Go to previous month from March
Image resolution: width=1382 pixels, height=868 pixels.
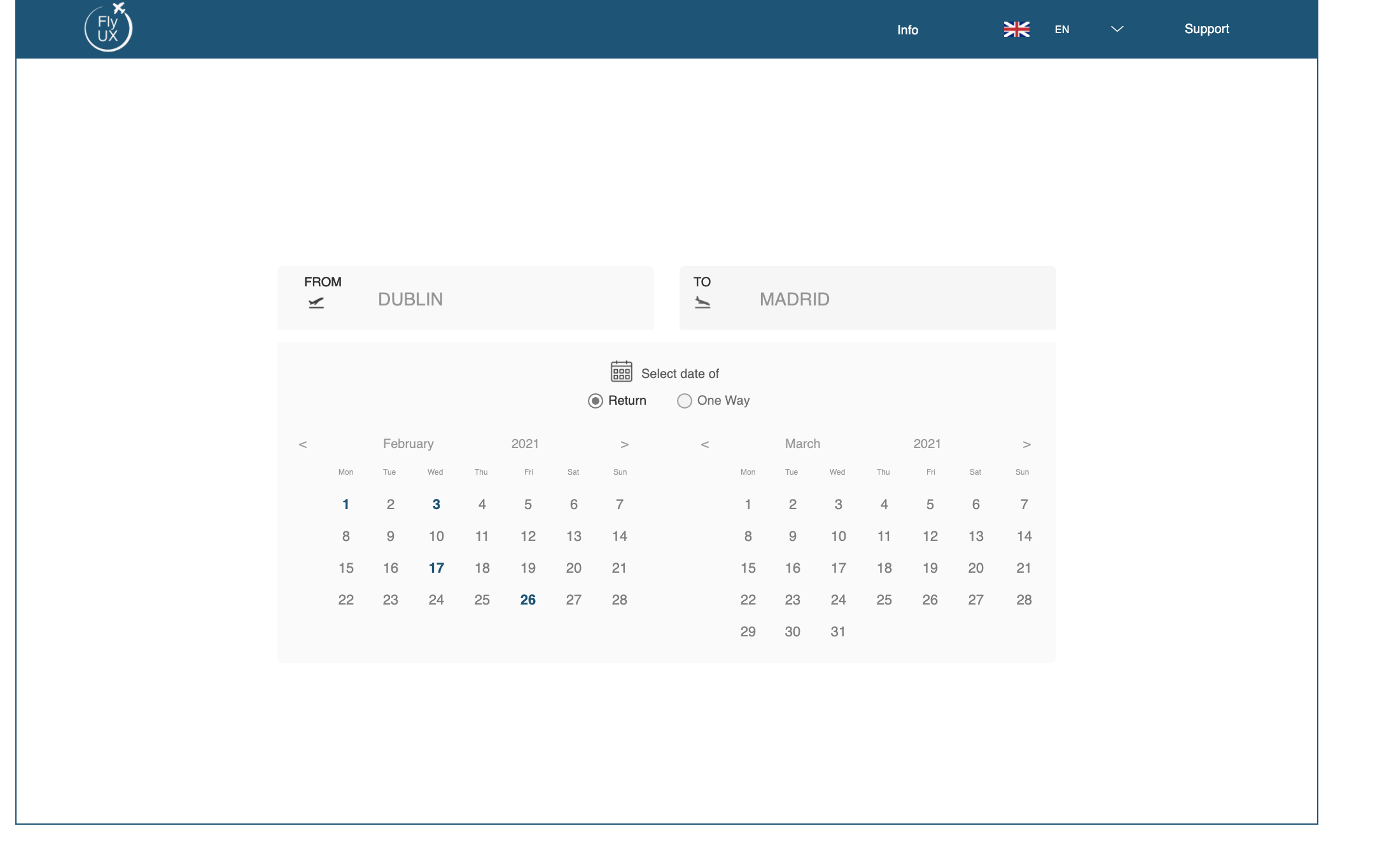pyautogui.click(x=705, y=444)
